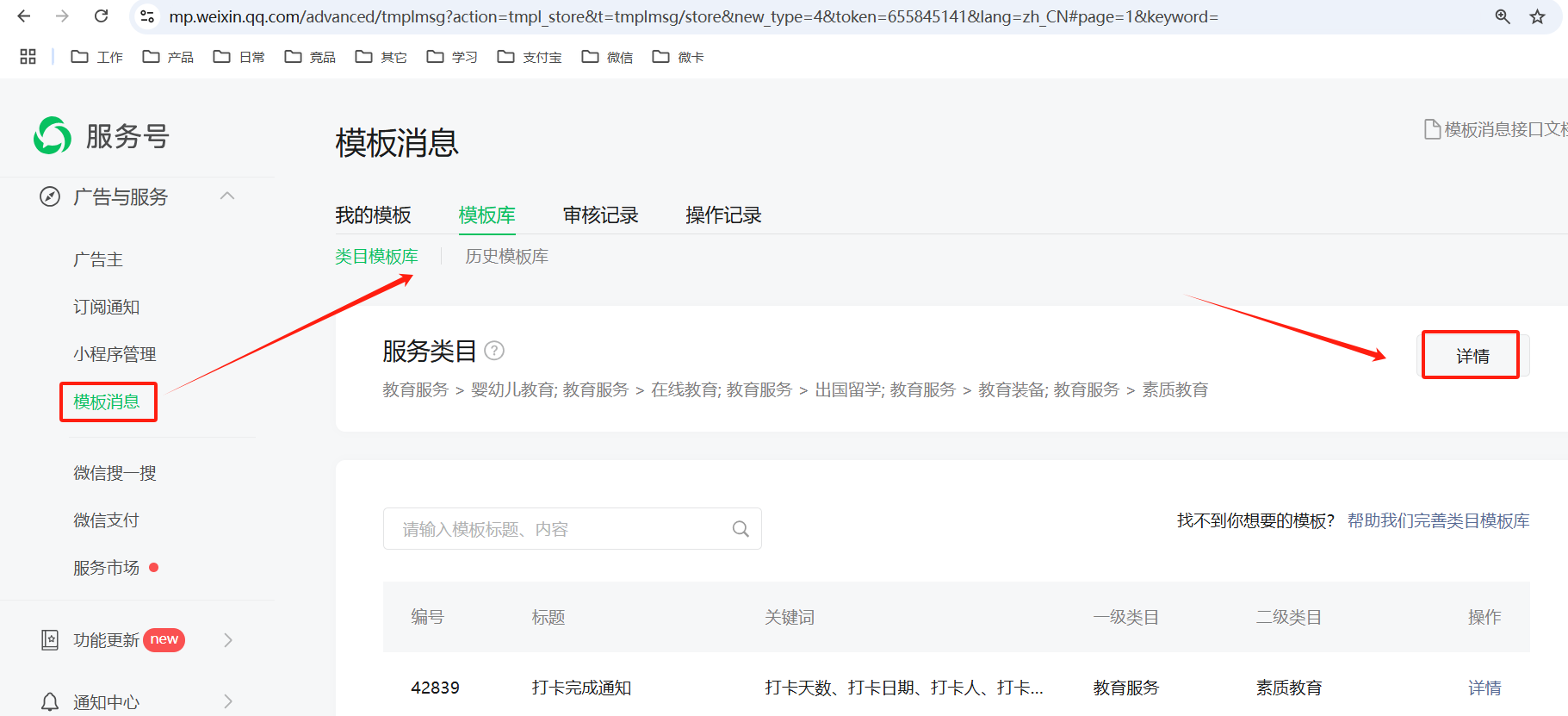
Task: Open the apps grid icon in bookmarks bar
Action: [28, 57]
